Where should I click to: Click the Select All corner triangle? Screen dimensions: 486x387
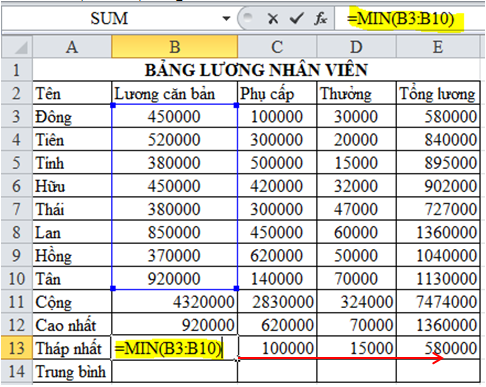click(17, 47)
